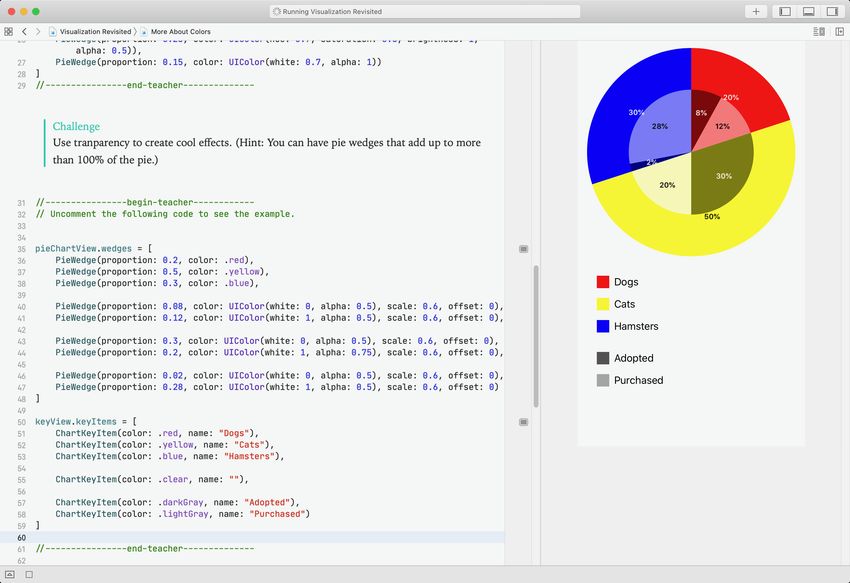This screenshot has width=850, height=583.
Task: Go back with the left chevron
Action: click(24, 31)
